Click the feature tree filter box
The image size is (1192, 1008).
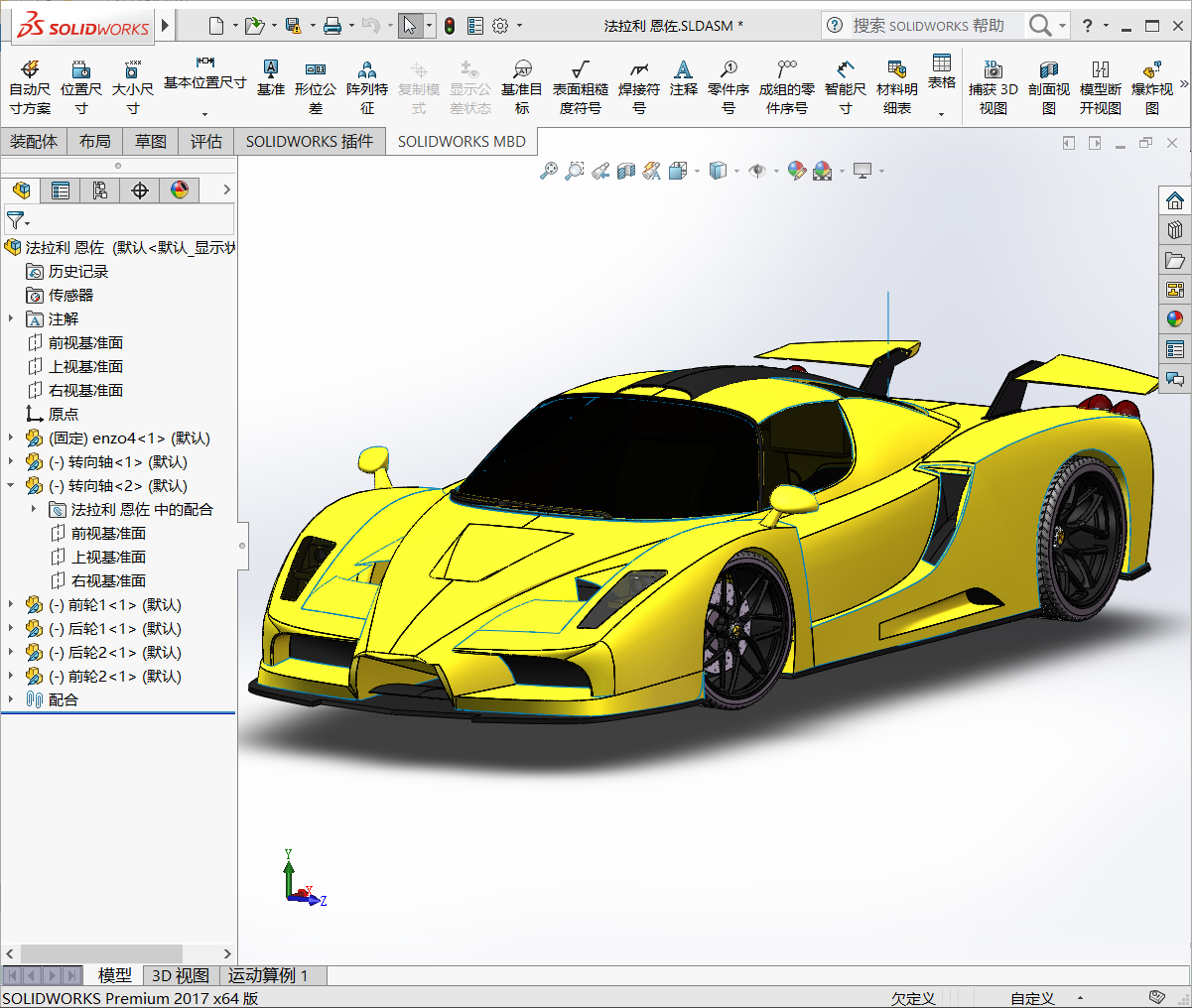point(119,219)
